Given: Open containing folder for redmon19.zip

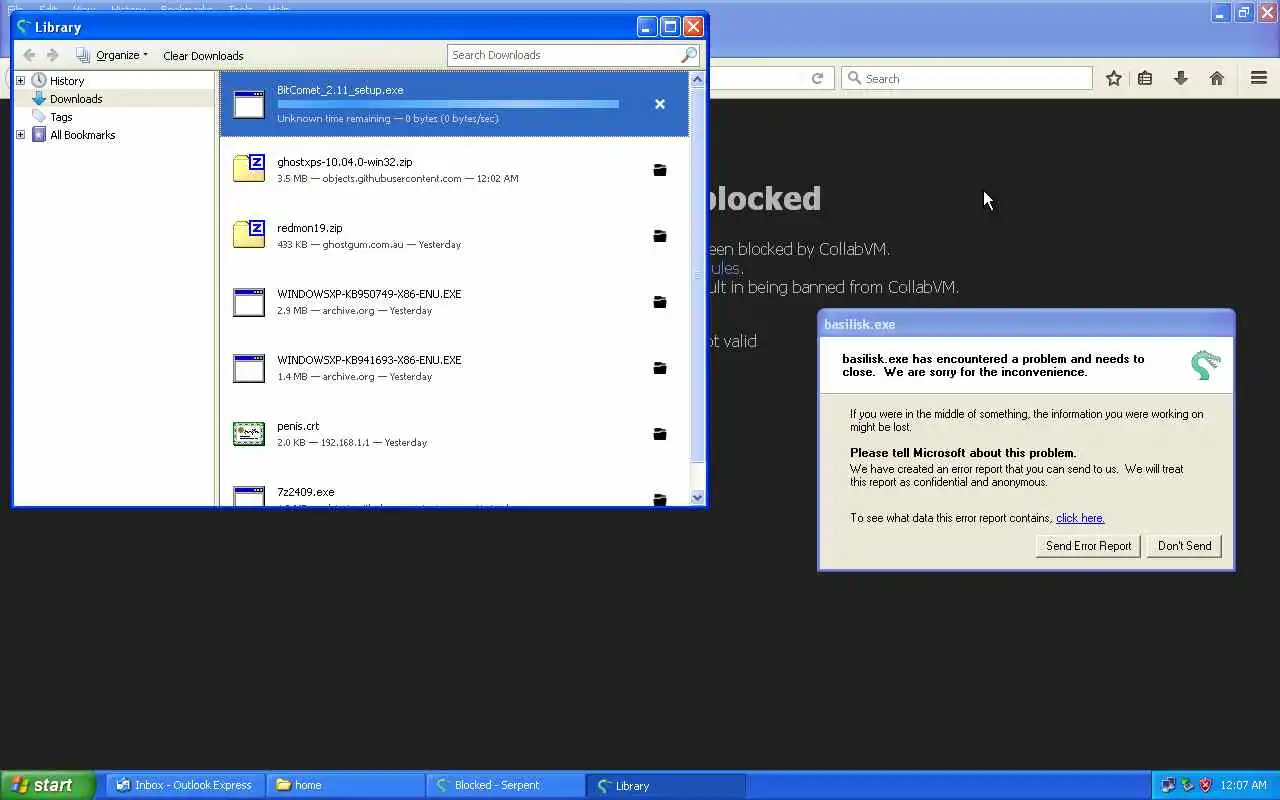Looking at the screenshot, I should pos(660,236).
